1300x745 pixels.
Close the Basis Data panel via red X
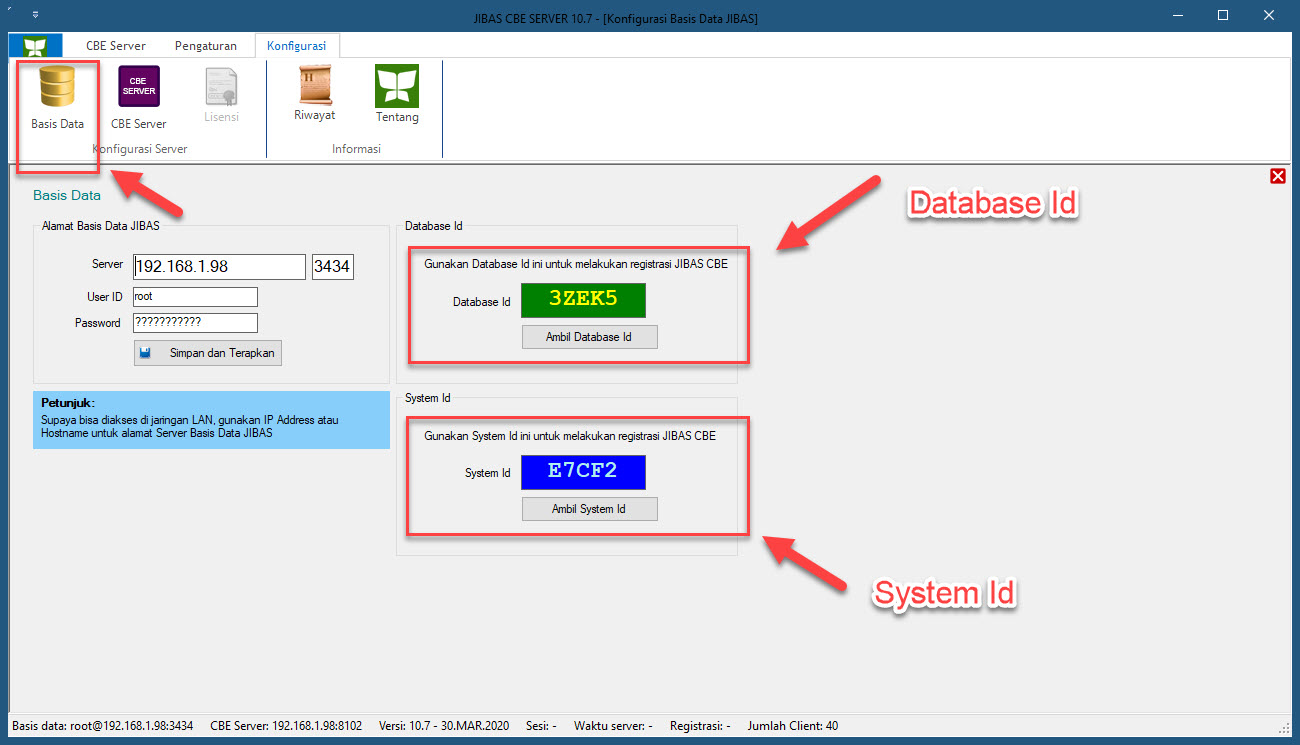pyautogui.click(x=1277, y=175)
